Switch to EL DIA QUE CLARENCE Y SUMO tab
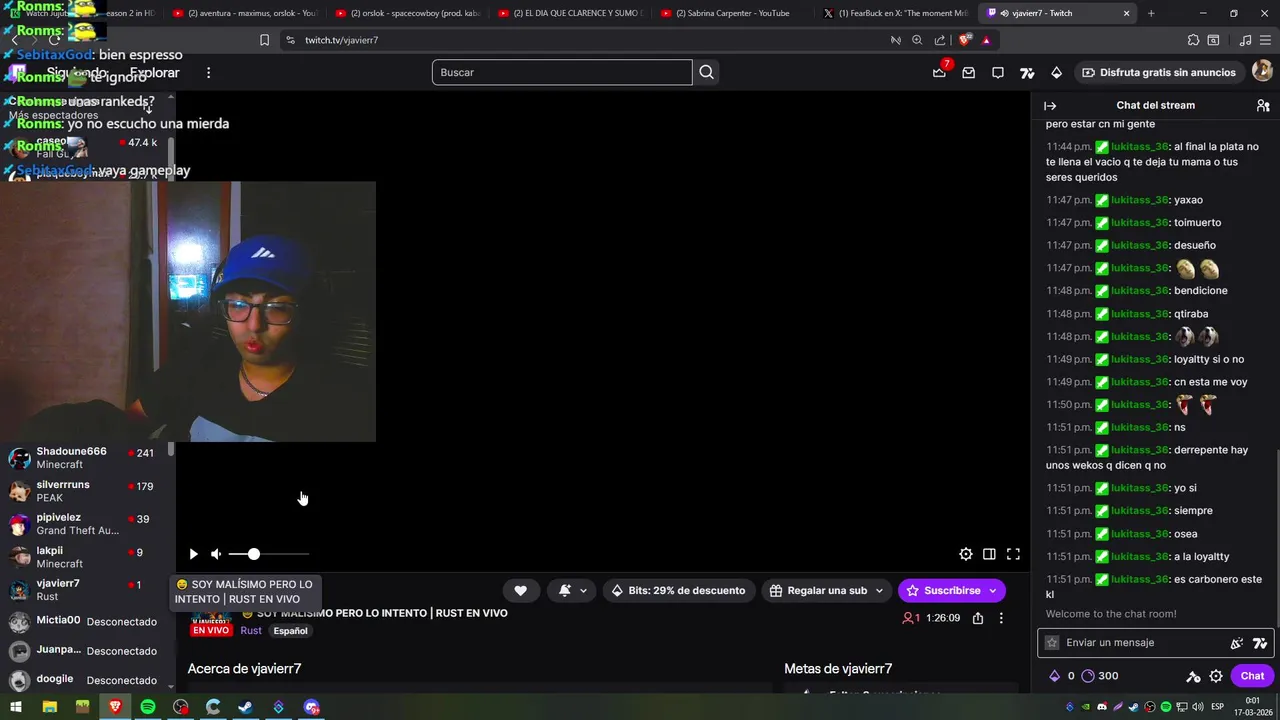The image size is (1280, 720). pyautogui.click(x=570, y=13)
